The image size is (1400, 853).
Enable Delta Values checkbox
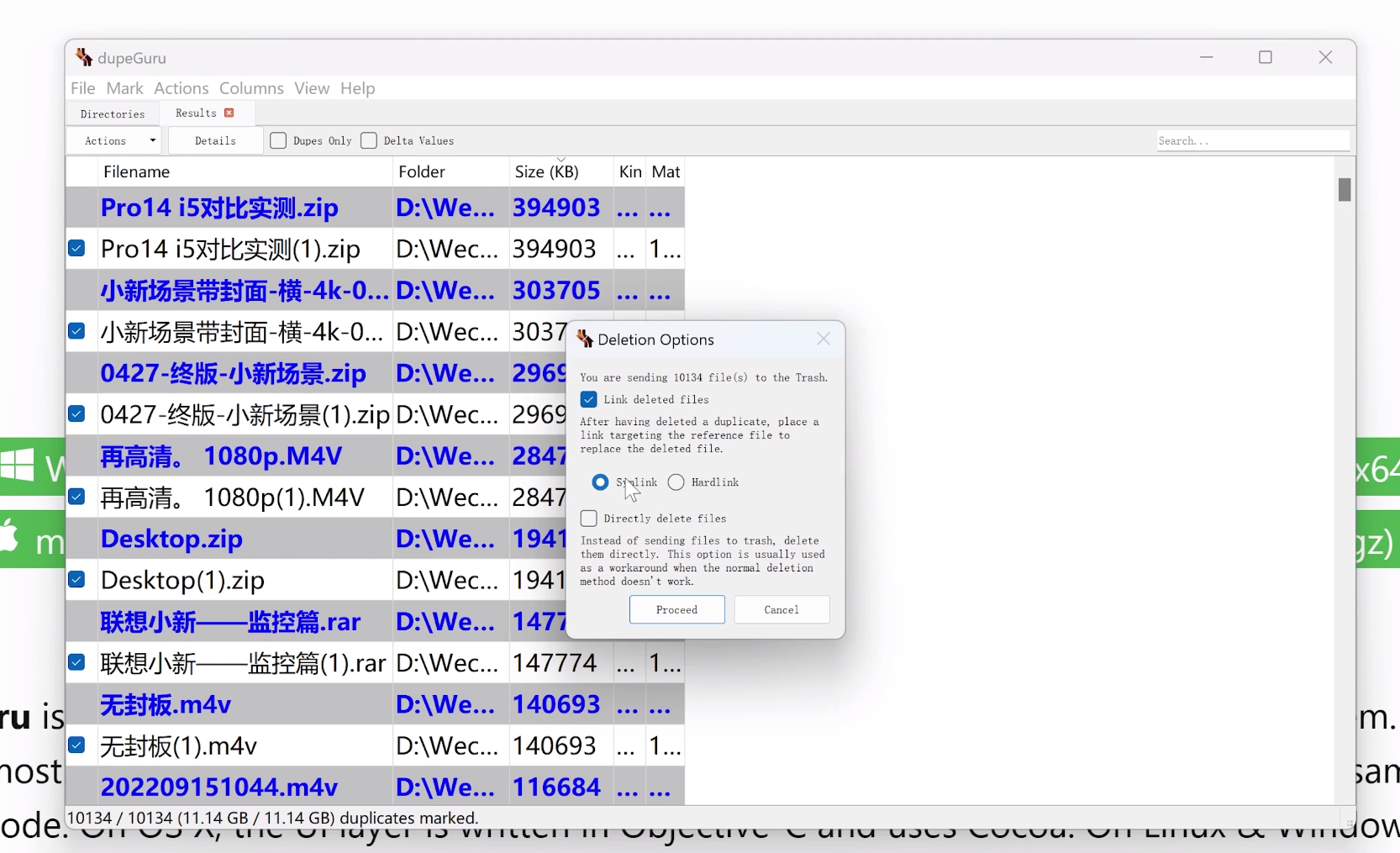369,140
